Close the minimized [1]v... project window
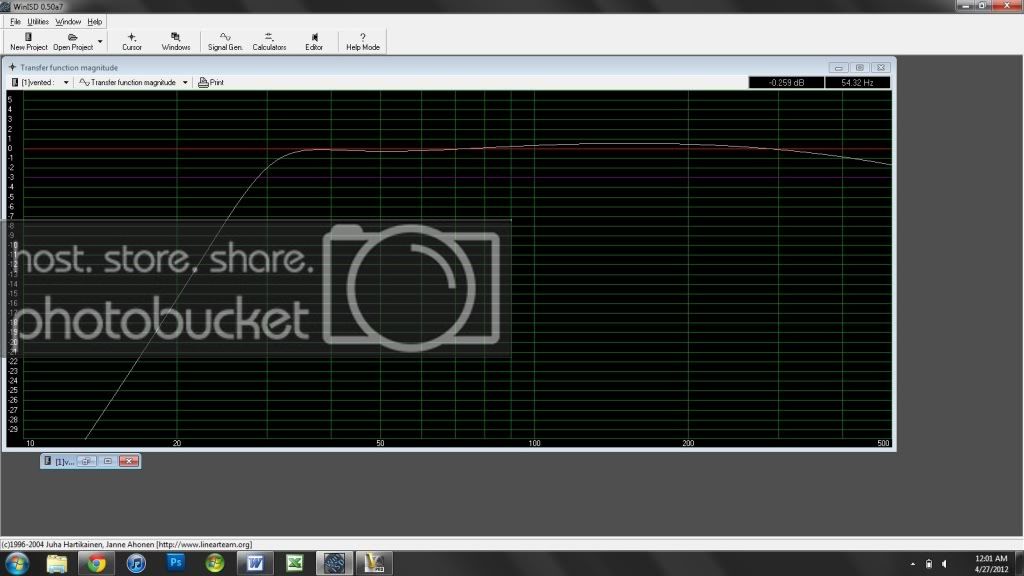The width and height of the screenshot is (1024, 576). [x=129, y=461]
